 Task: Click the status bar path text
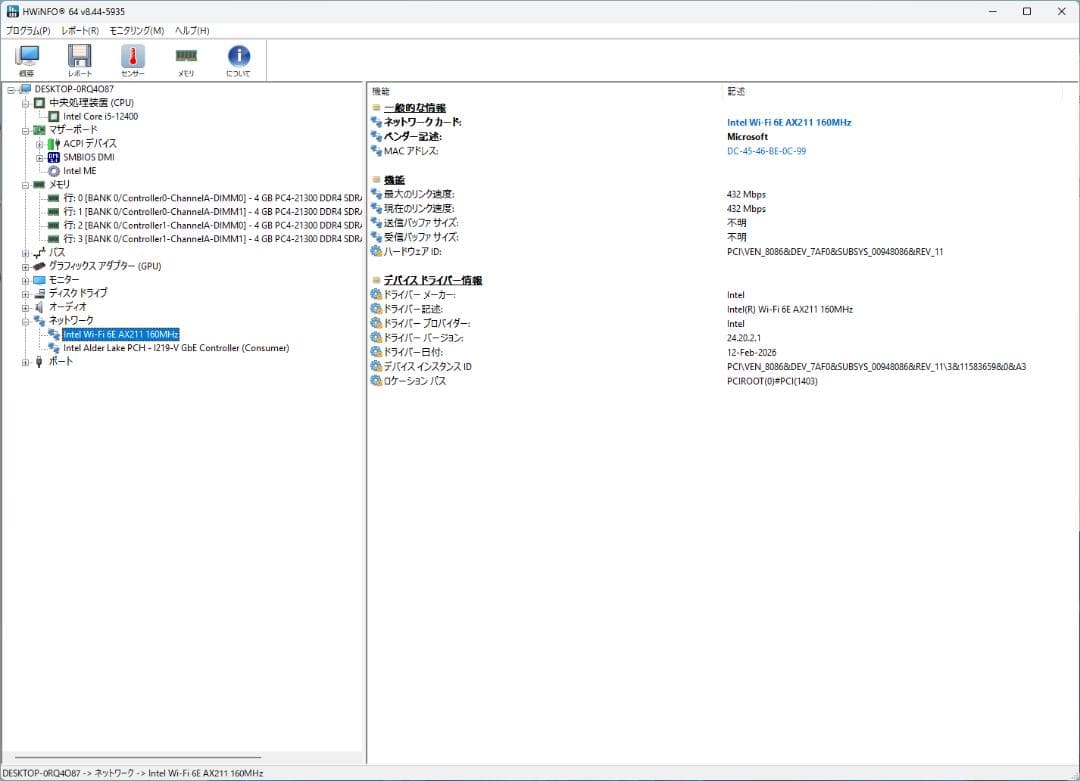[x=133, y=773]
